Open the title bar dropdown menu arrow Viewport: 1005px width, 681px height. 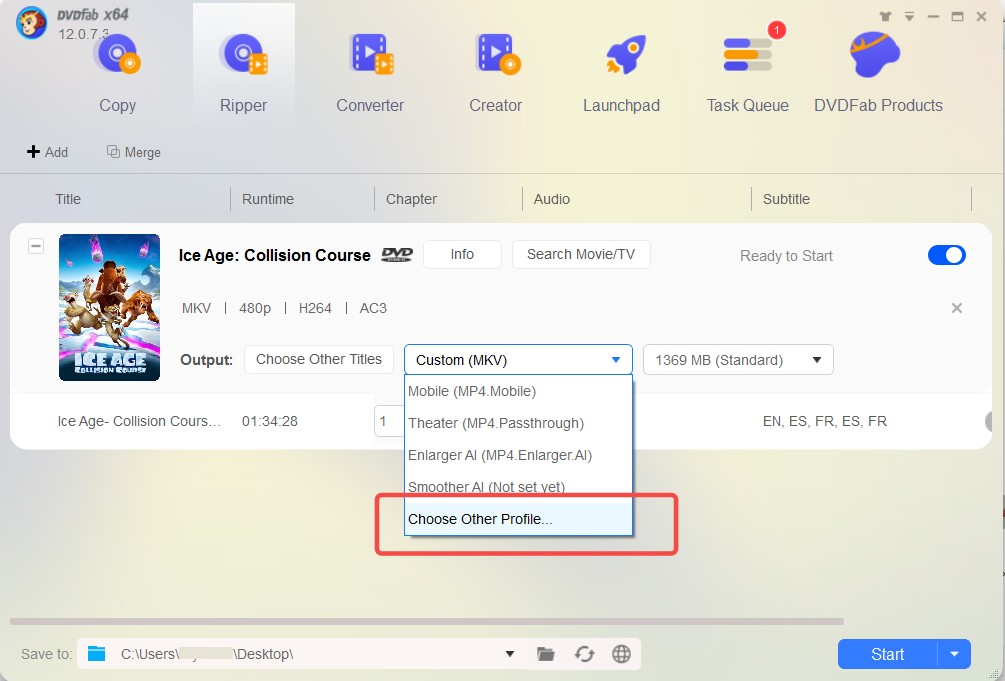coord(909,17)
